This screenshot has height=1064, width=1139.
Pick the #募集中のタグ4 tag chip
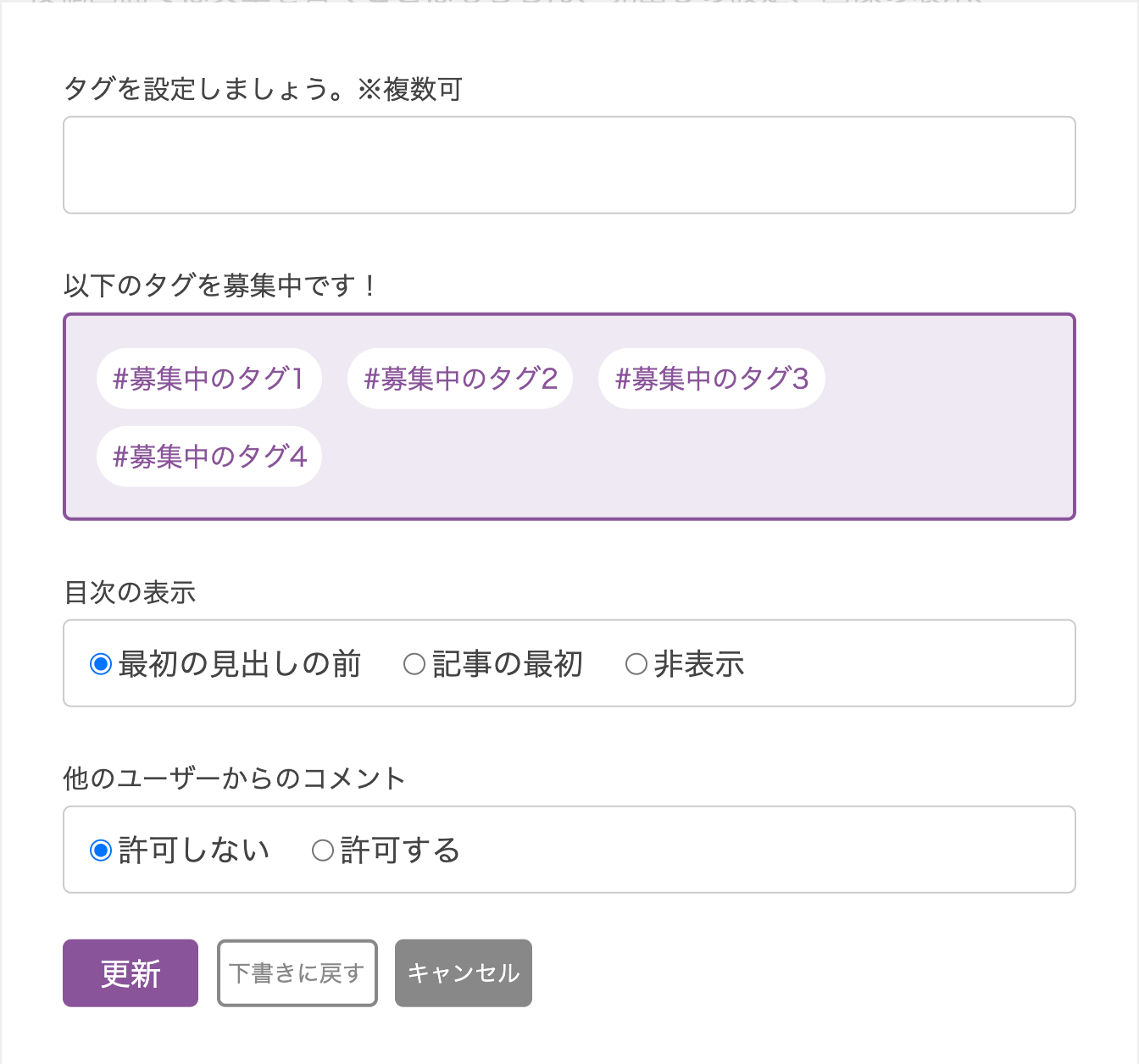click(x=208, y=457)
